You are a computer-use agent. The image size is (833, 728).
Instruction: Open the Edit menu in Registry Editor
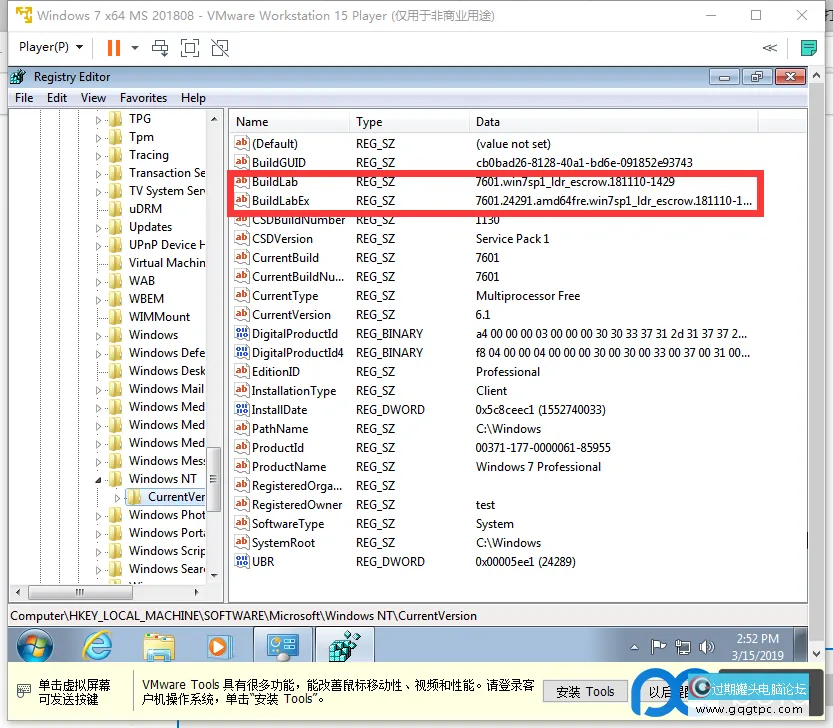[x=56, y=97]
